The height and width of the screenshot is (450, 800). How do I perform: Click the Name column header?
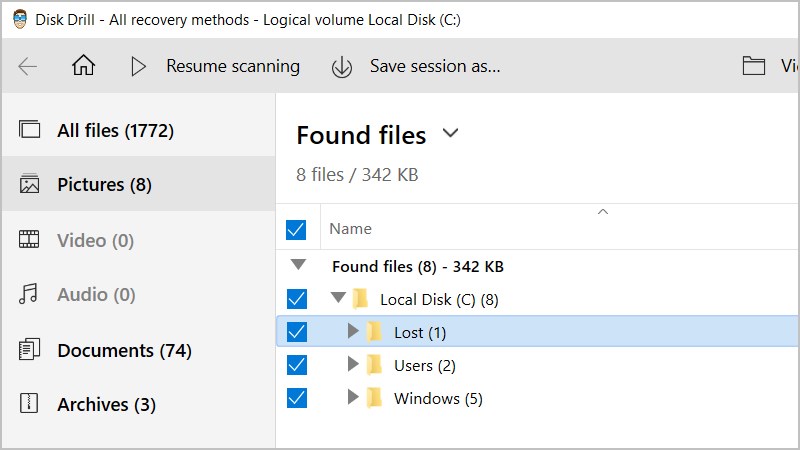click(351, 229)
